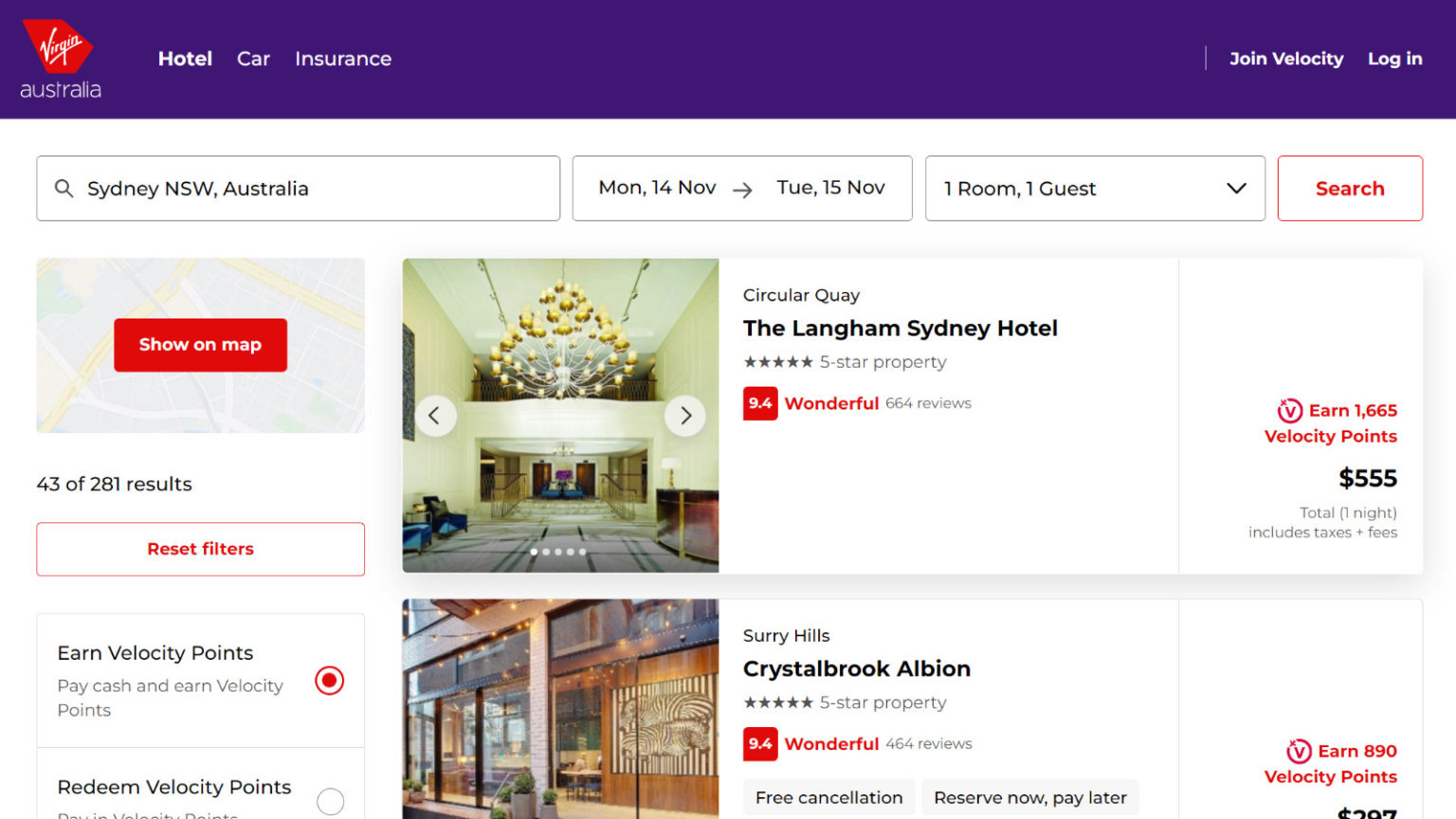Click the Velocity points icon next to Earn 1,665
The image size is (1456, 819).
pyautogui.click(x=1288, y=410)
